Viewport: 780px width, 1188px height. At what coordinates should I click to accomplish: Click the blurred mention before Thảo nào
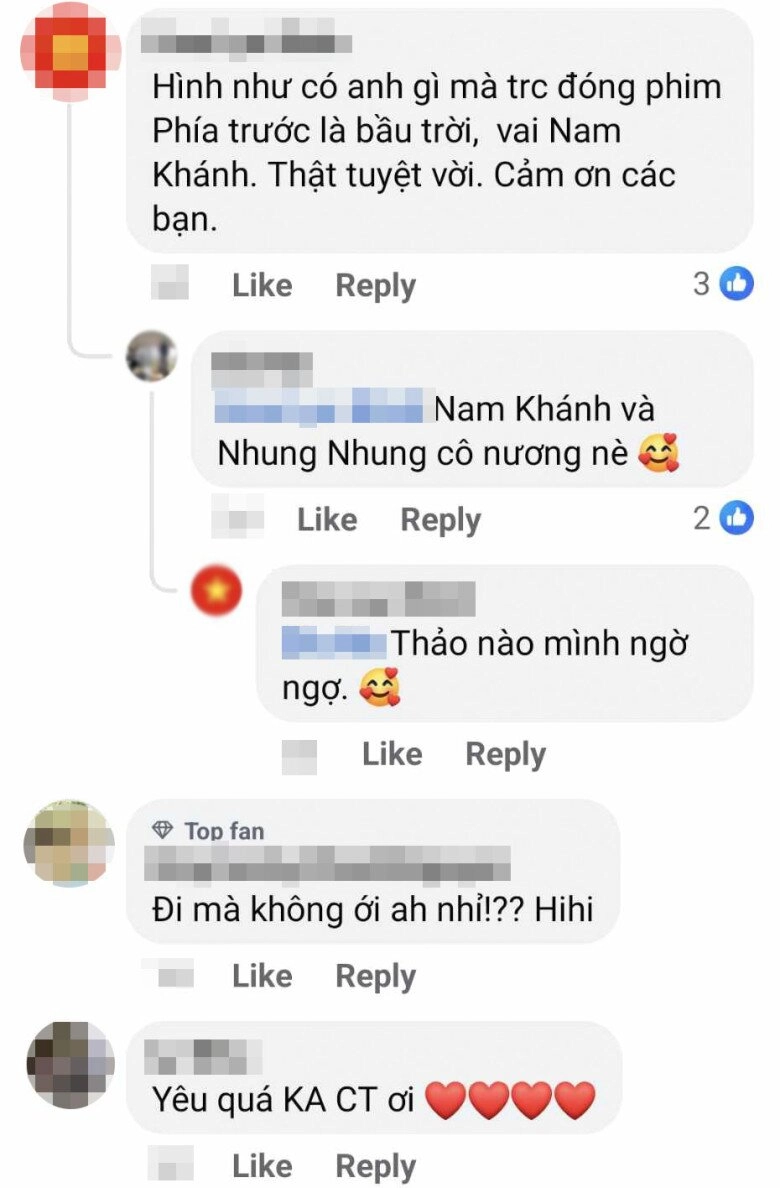click(334, 642)
